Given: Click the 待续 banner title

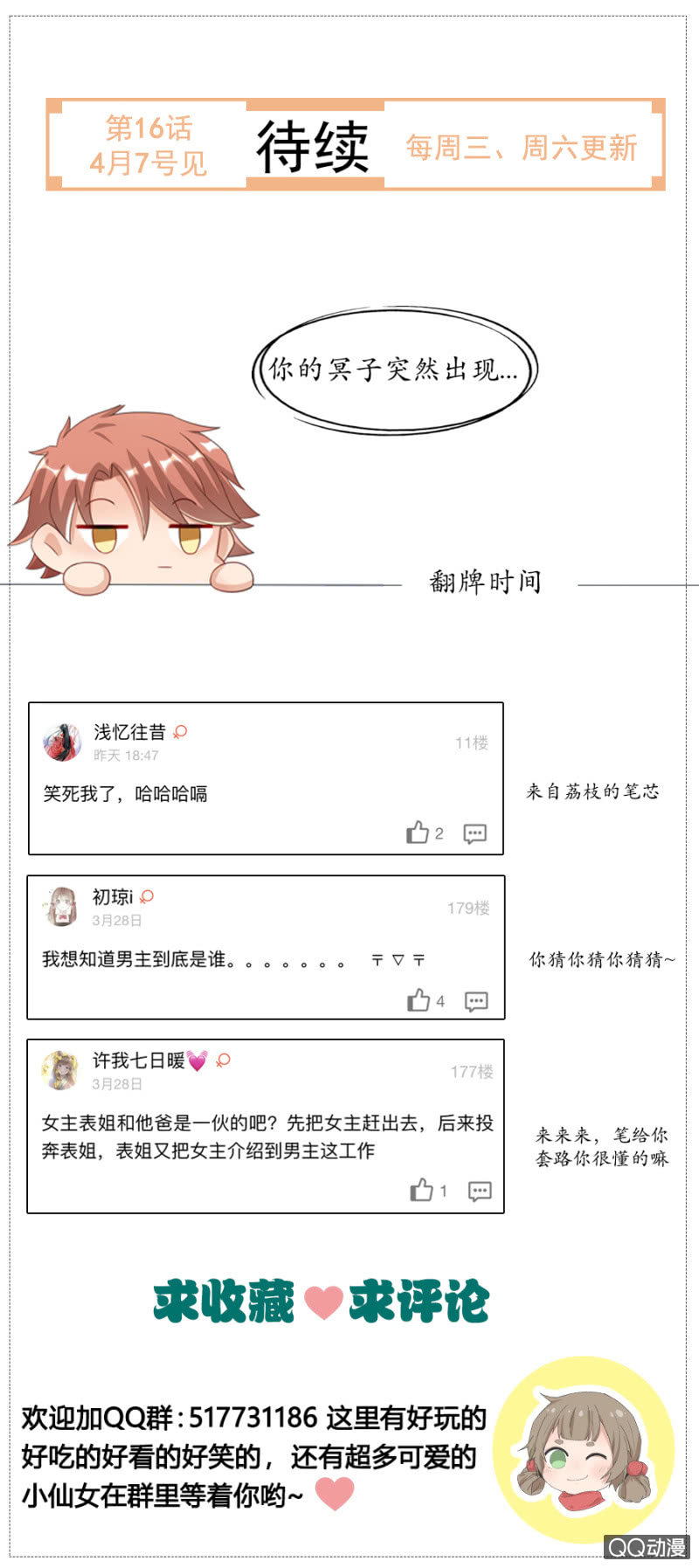Looking at the screenshot, I should click(x=313, y=147).
